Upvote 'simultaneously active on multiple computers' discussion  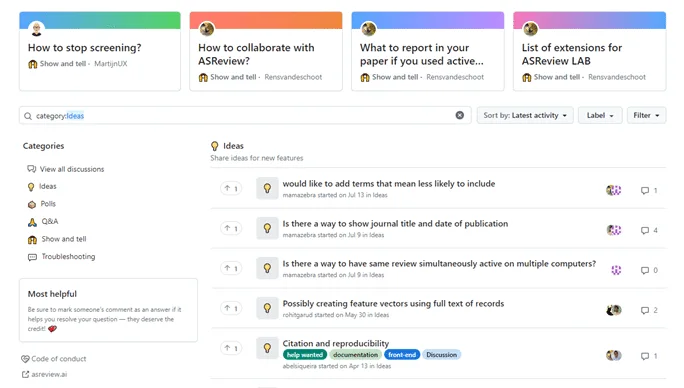[231, 268]
